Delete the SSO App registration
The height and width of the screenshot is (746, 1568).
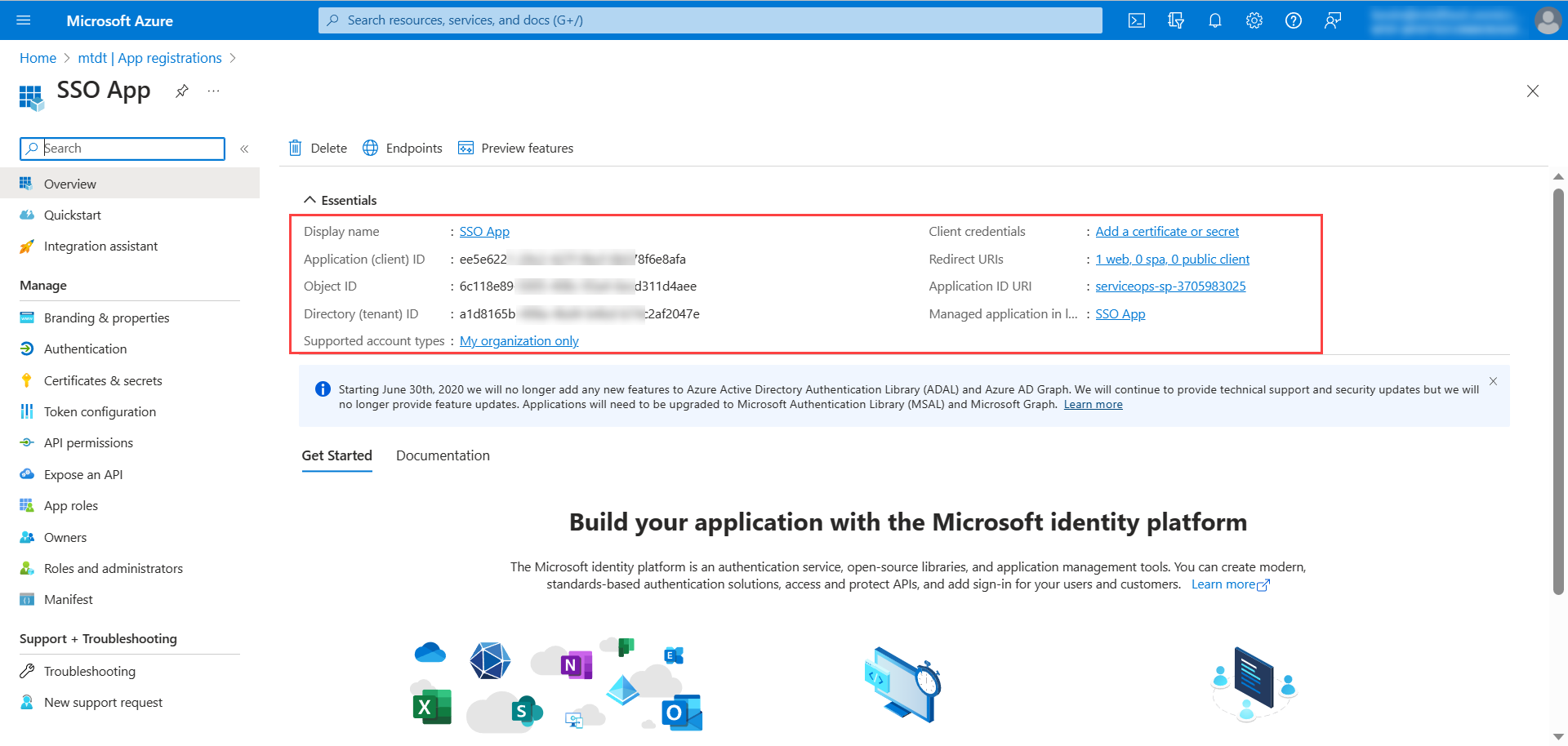(318, 148)
